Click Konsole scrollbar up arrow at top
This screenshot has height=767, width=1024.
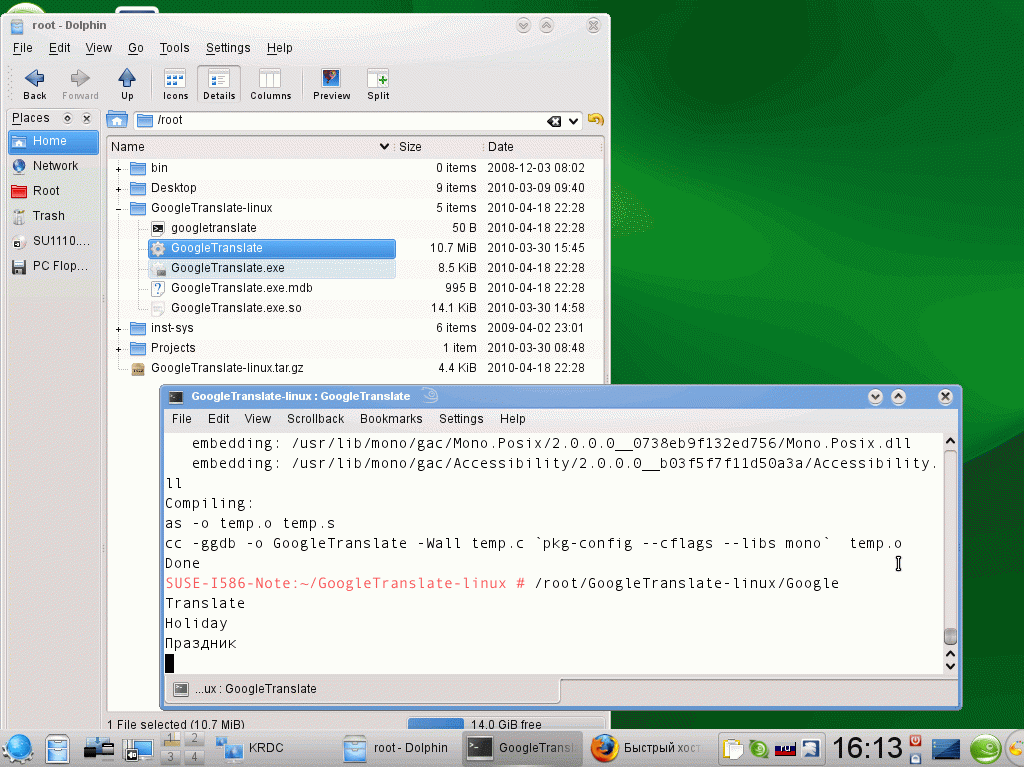(950, 441)
